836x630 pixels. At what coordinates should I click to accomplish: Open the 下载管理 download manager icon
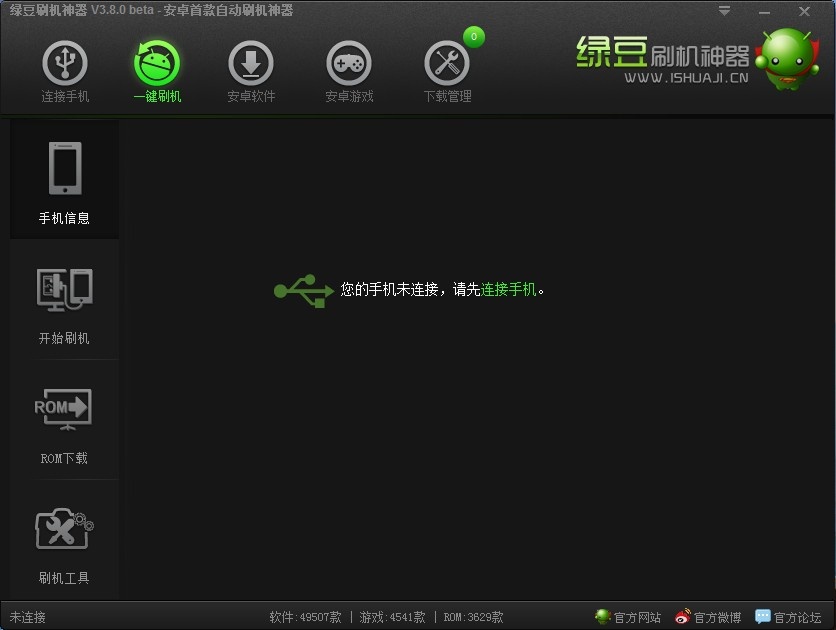click(x=447, y=71)
